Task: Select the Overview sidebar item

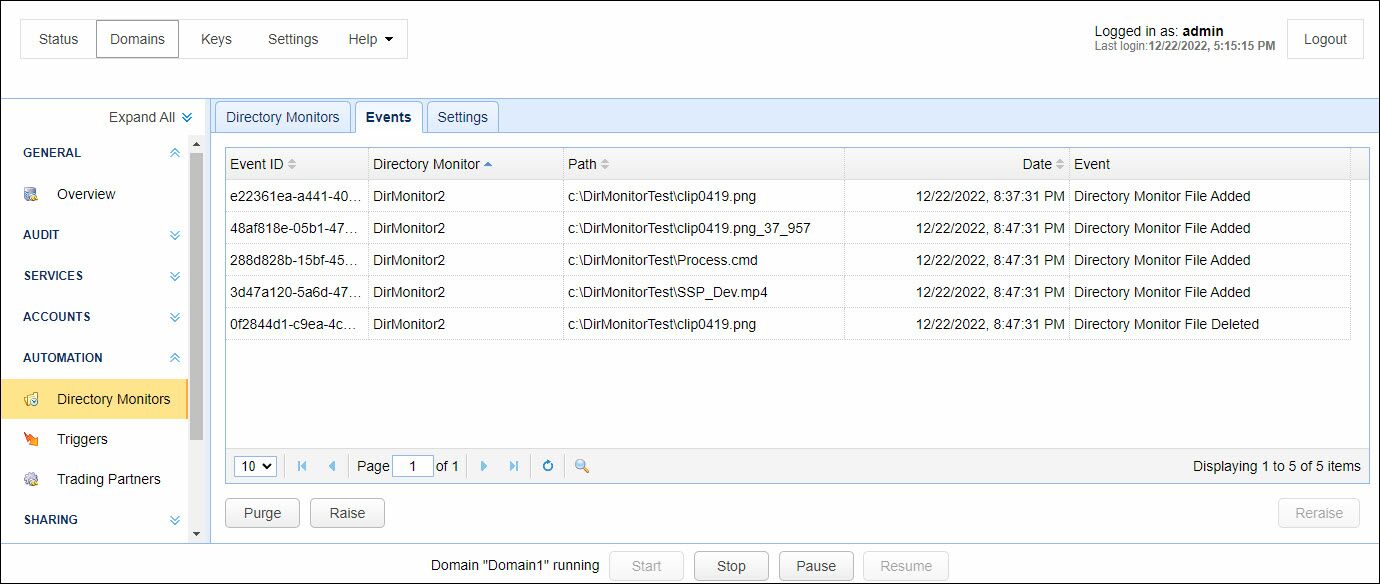Action: pyautogui.click(x=94, y=194)
